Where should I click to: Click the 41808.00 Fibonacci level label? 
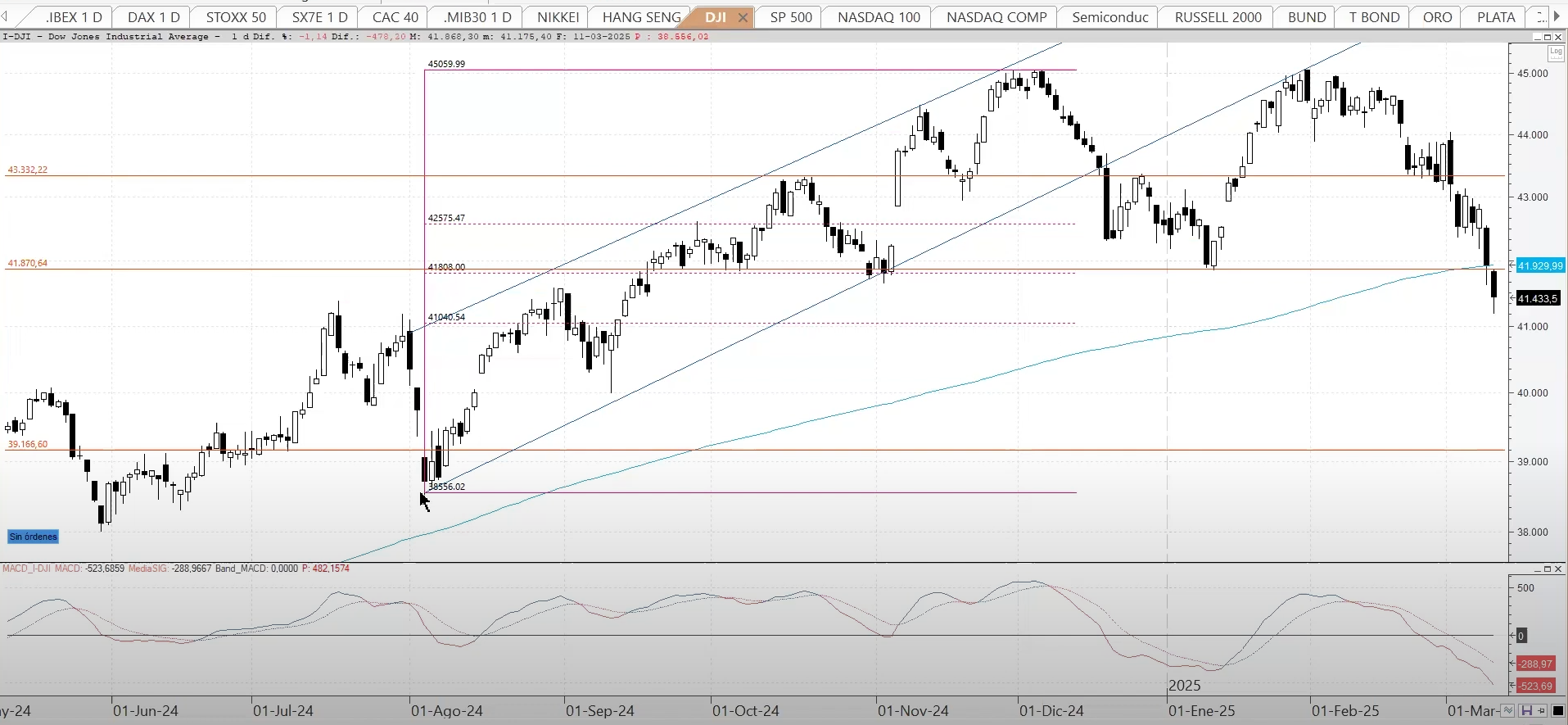point(446,267)
